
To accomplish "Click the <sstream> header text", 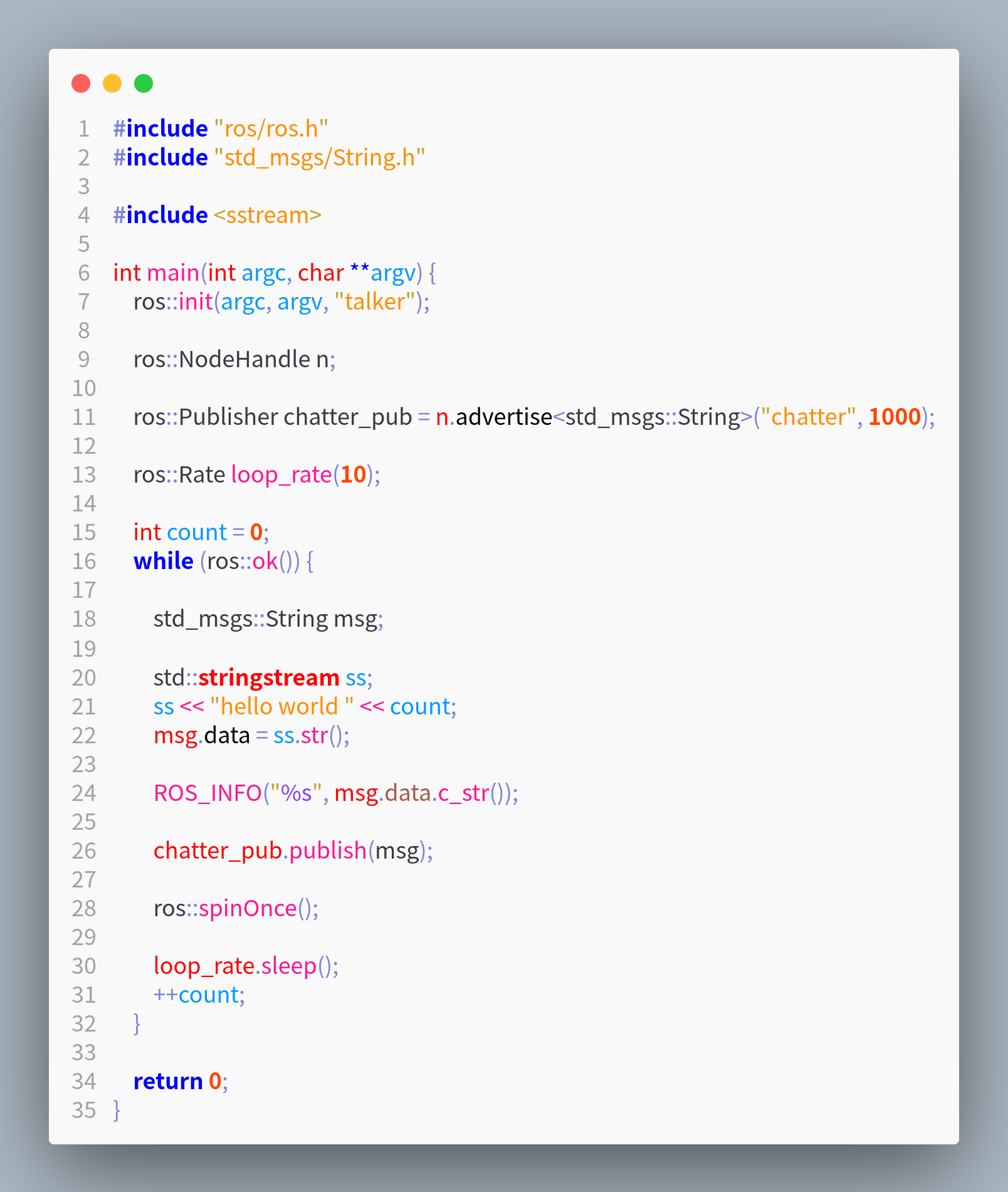I will click(268, 215).
